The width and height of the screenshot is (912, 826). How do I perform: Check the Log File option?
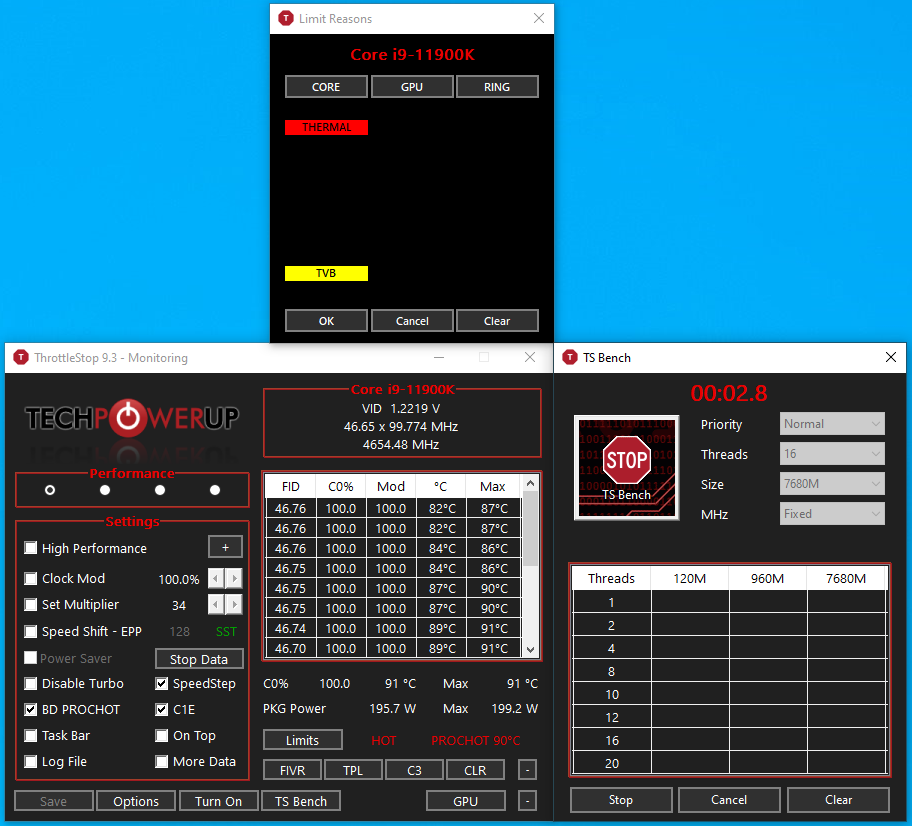click(31, 761)
